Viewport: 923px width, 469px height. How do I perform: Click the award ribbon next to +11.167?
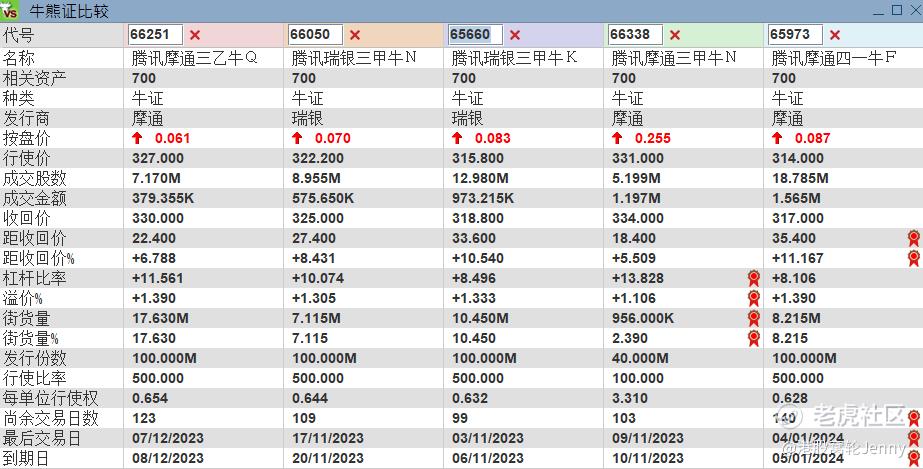click(x=914, y=258)
